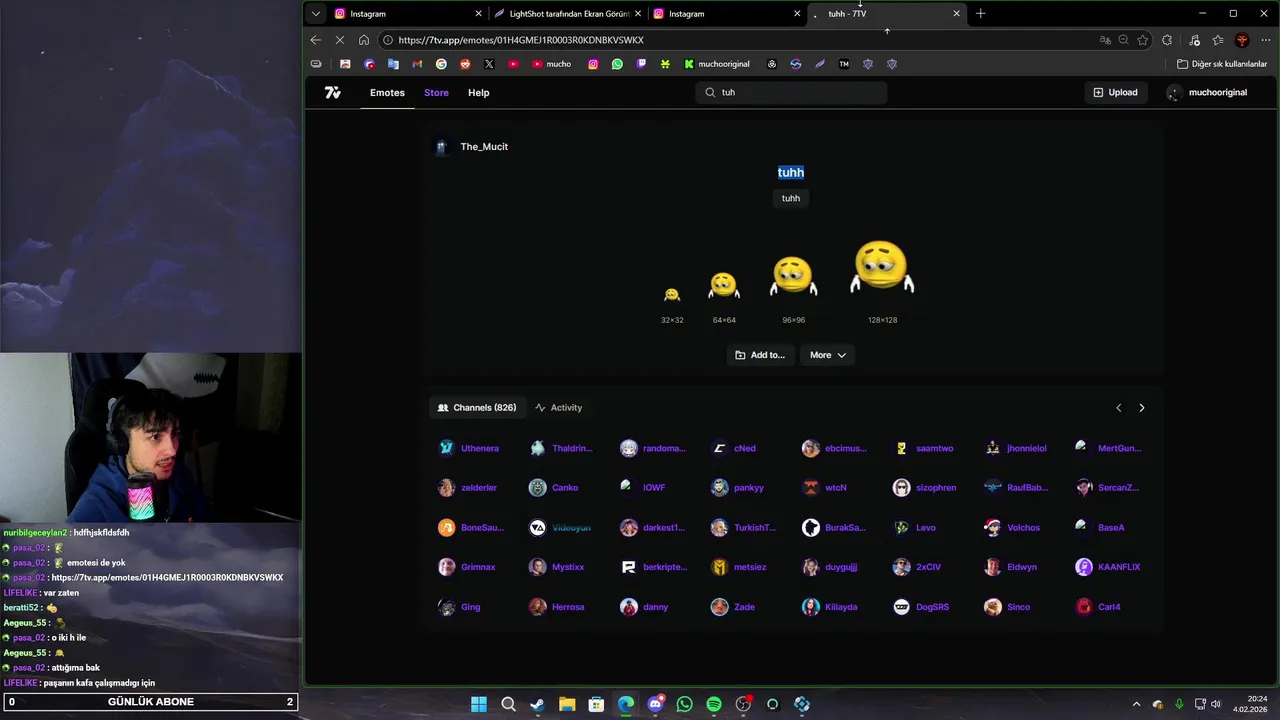This screenshot has width=1280, height=720.
Task: Click the Upload button in 7TV header
Action: pos(1115,92)
